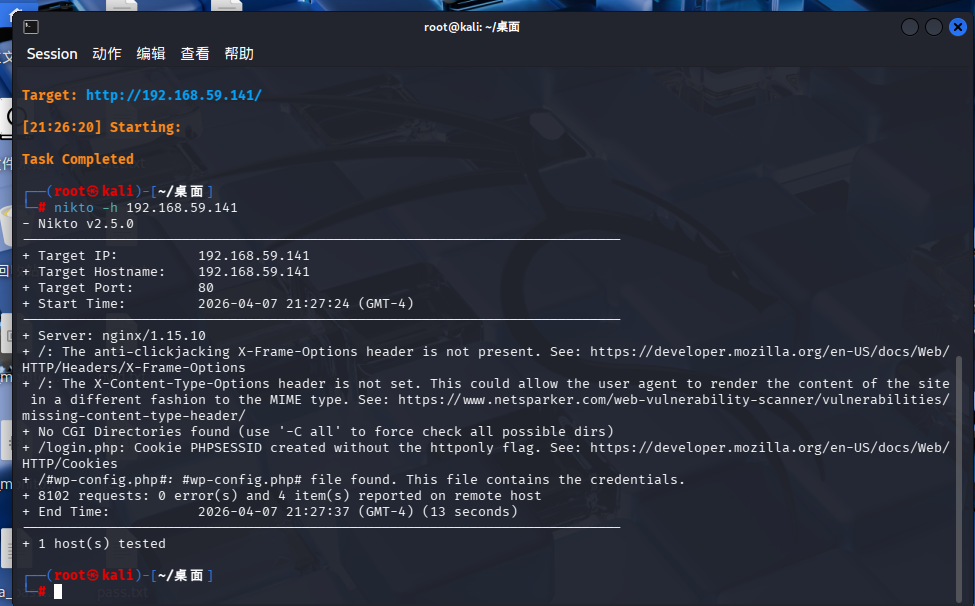Screen dimensions: 975x606
Task: Click the terminal icon in the title bar
Action: pos(31,27)
